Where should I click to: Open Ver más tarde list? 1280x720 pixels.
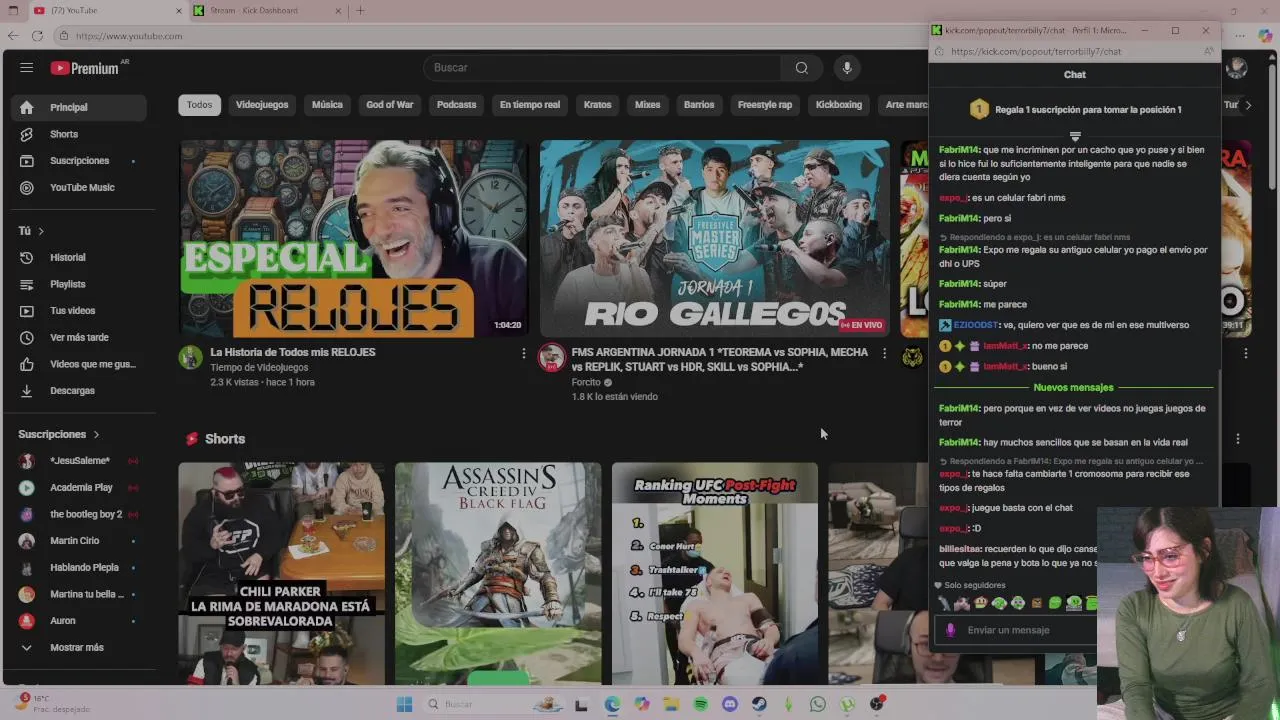(80, 337)
